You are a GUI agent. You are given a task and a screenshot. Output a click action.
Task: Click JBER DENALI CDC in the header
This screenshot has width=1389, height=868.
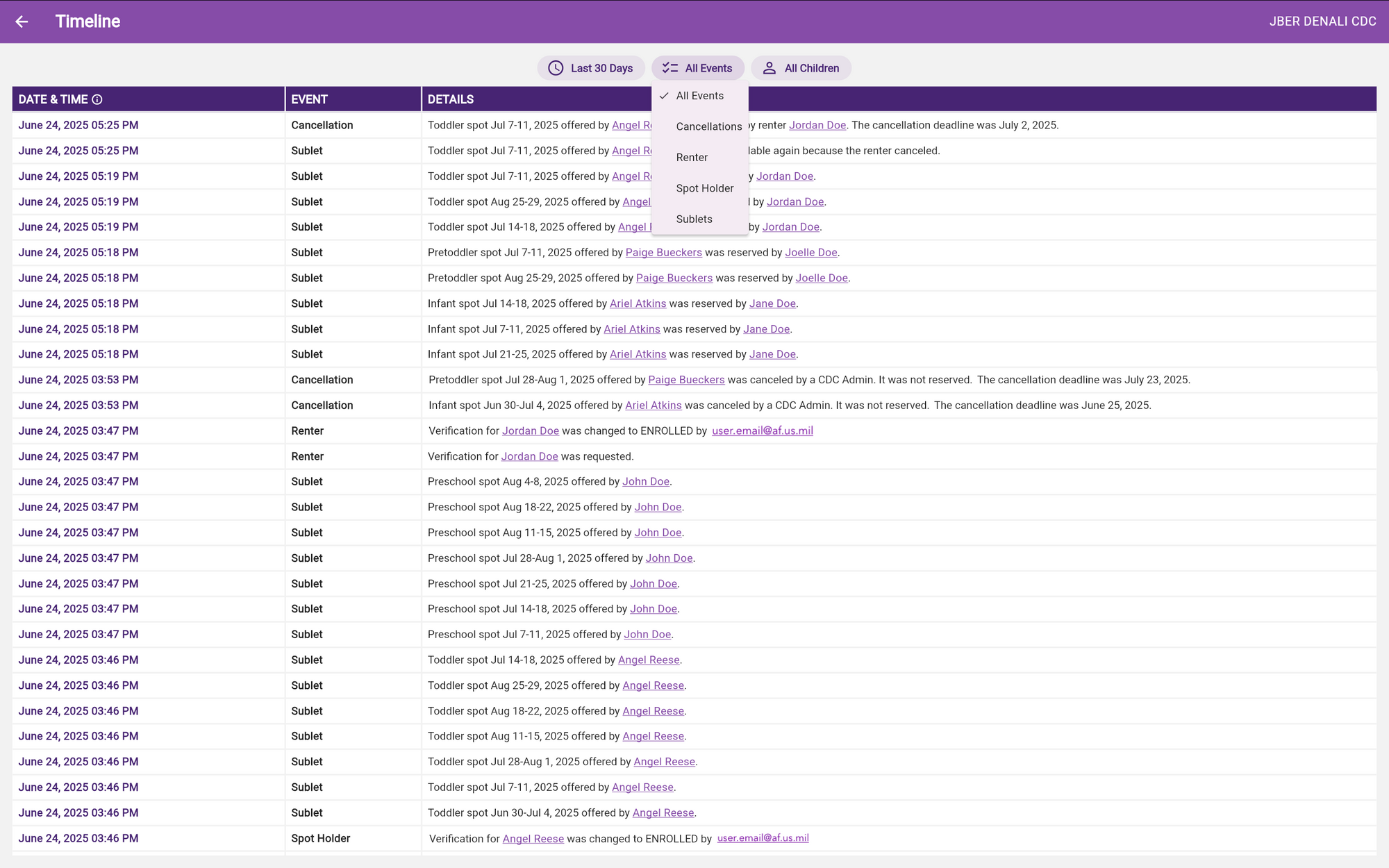click(x=1322, y=22)
